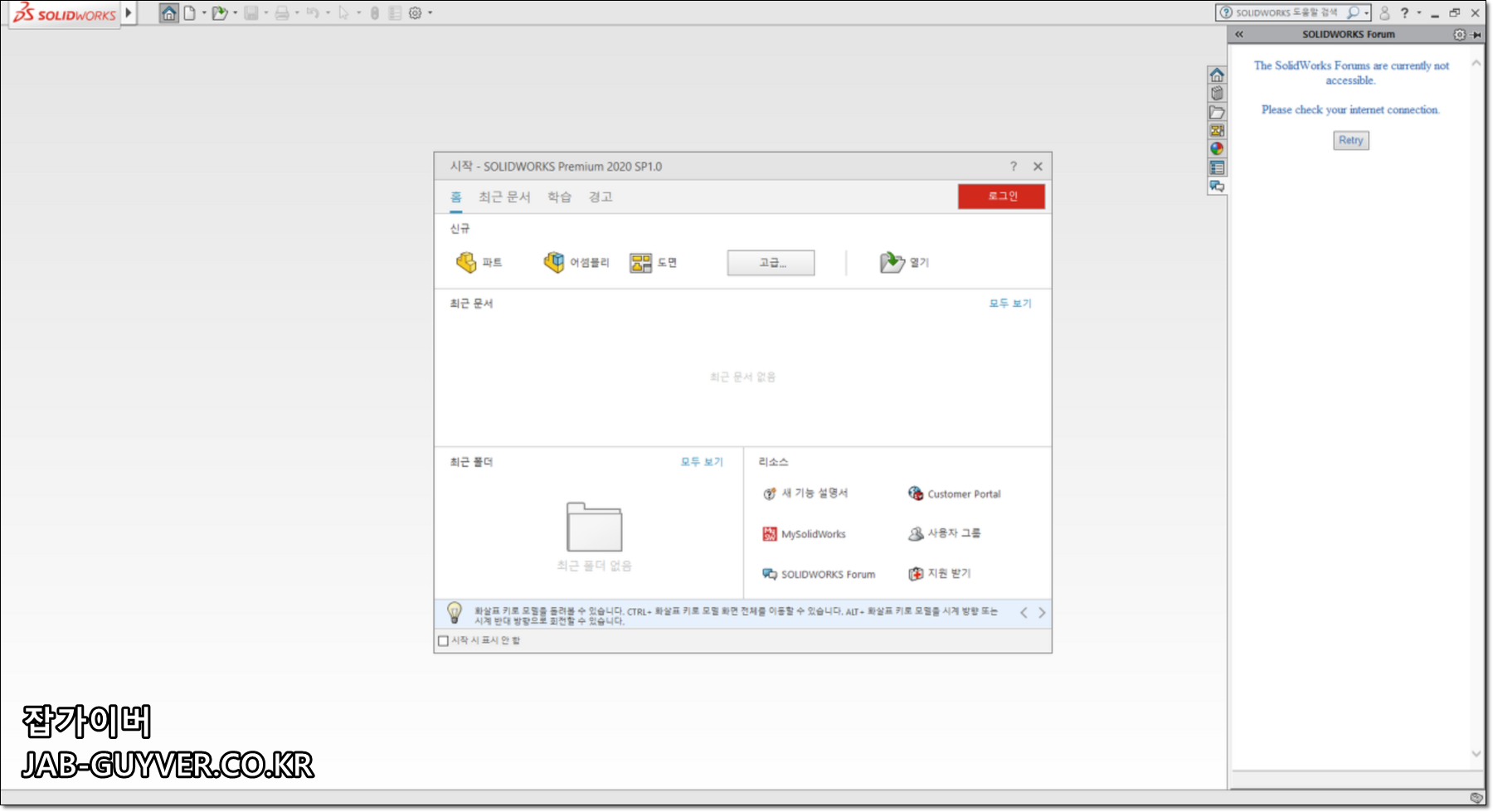Viewport: 1493px width, 812px height.
Task: Create a new 파트 document
Action: [479, 263]
